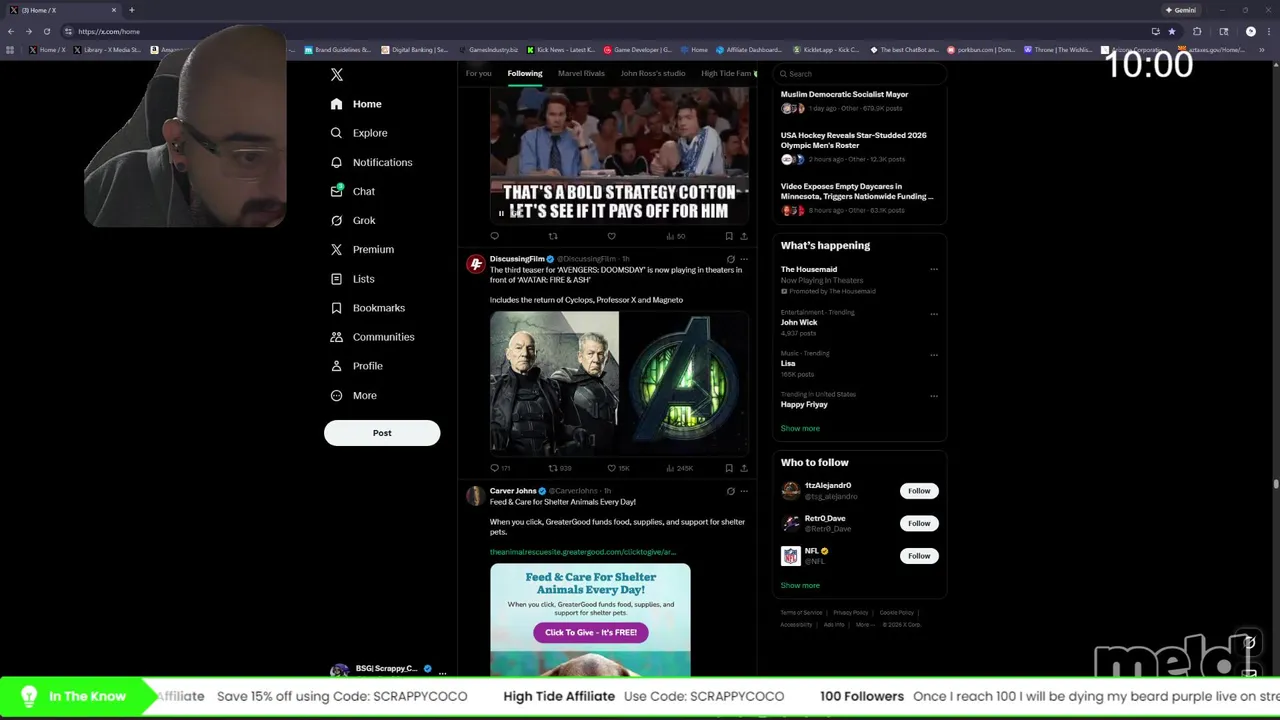Open theanimalrescuesite.greatergood.com link
Viewport: 1280px width, 720px height.
tap(583, 552)
